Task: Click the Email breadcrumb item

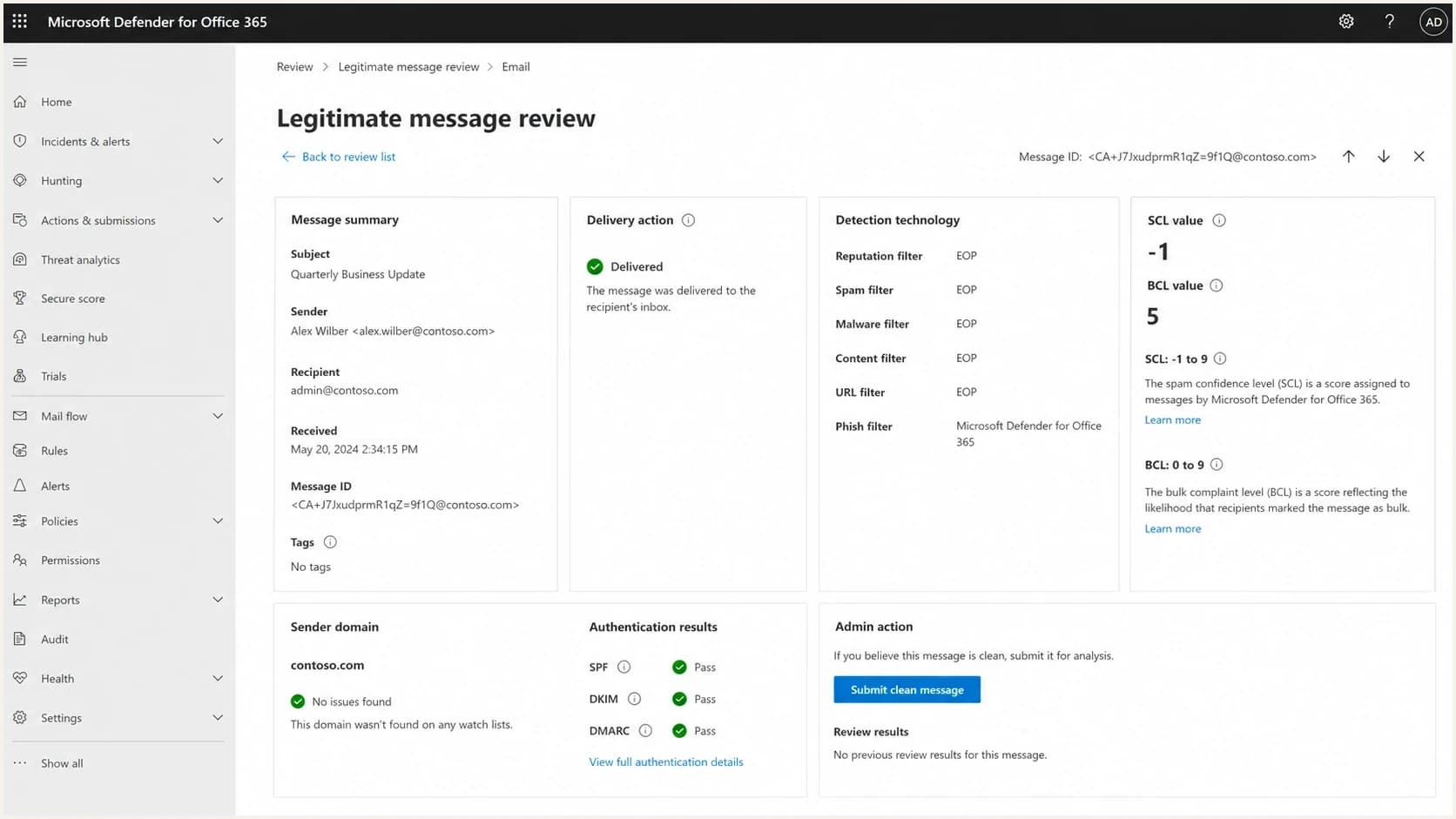Action: point(516,67)
